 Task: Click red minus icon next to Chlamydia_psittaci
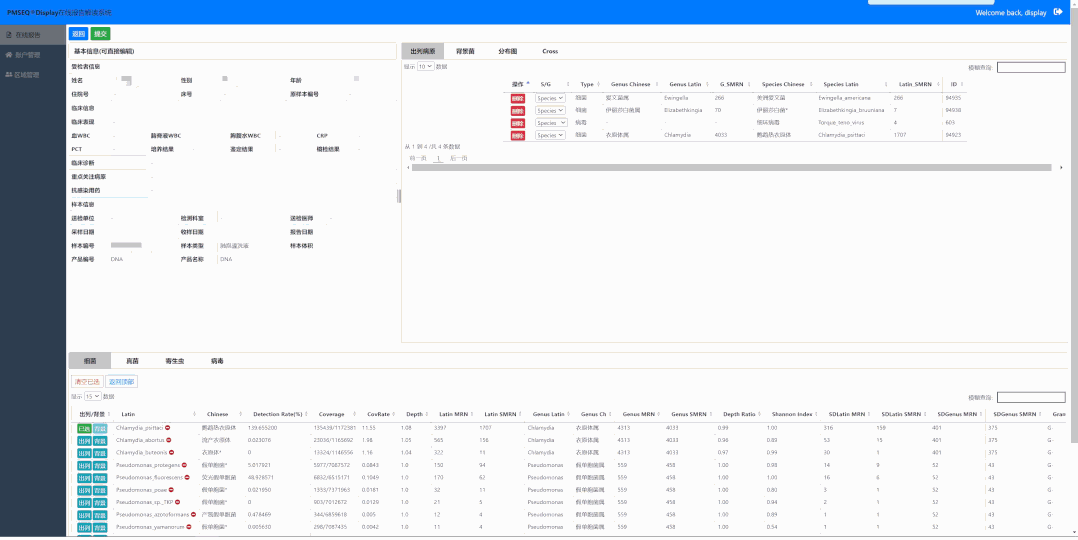pos(167,427)
